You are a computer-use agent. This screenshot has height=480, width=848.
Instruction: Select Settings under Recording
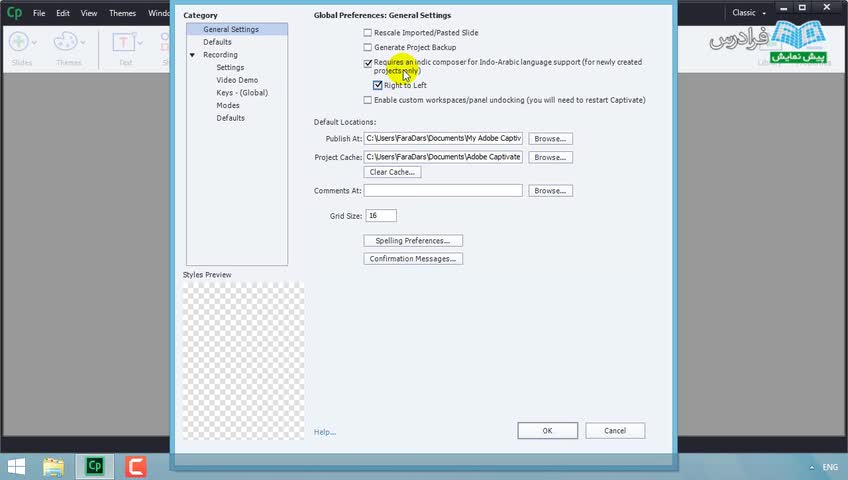pyautogui.click(x=230, y=68)
